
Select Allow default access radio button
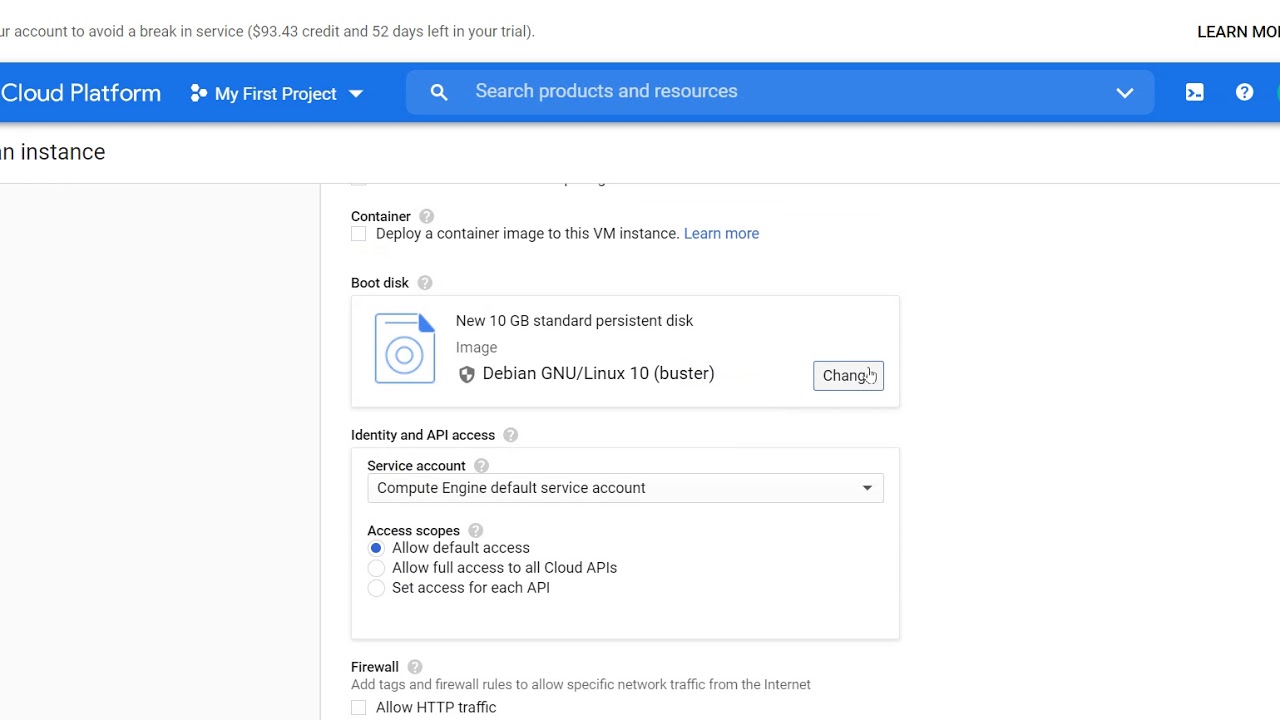[376, 548]
